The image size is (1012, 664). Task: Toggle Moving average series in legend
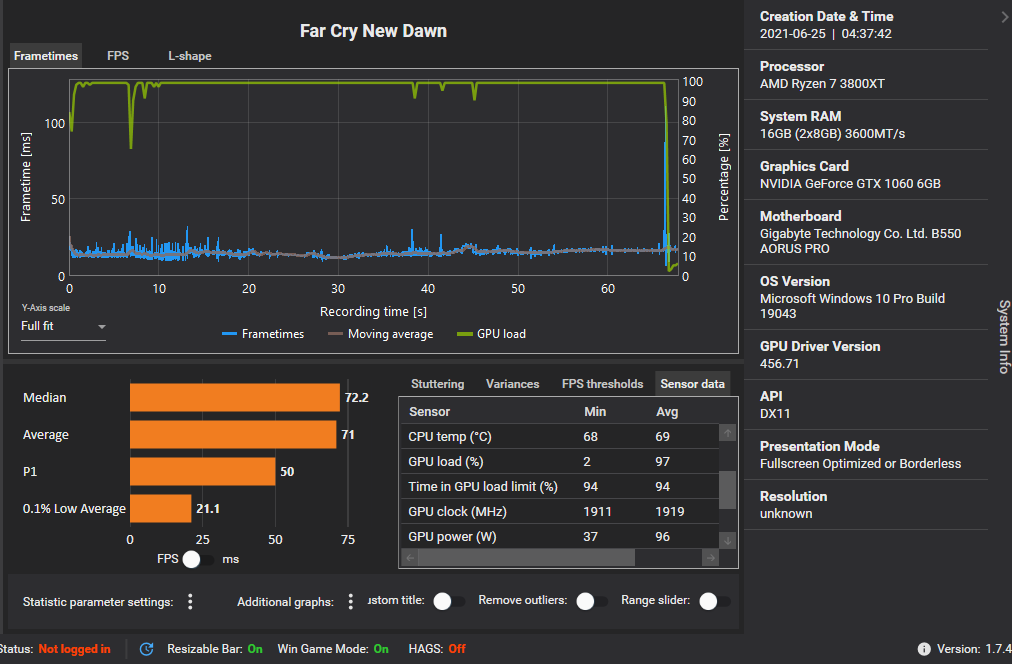click(x=381, y=334)
